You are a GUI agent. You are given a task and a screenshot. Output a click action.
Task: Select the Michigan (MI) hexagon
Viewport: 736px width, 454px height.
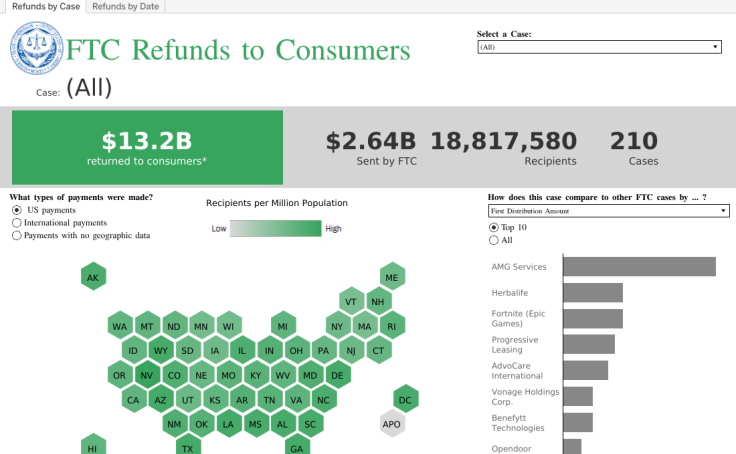pyautogui.click(x=283, y=326)
